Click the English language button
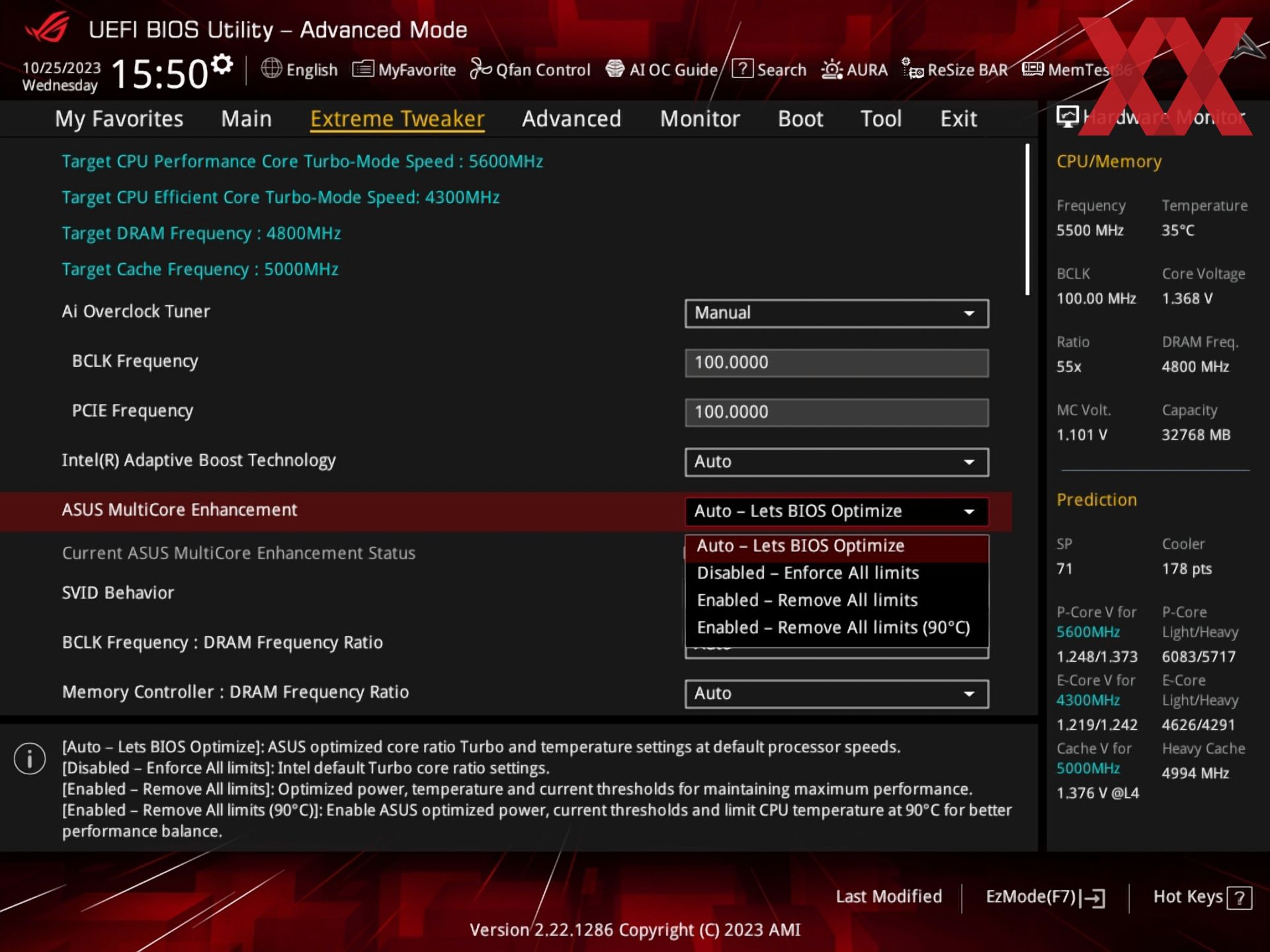This screenshot has height=952, width=1270. coord(299,69)
